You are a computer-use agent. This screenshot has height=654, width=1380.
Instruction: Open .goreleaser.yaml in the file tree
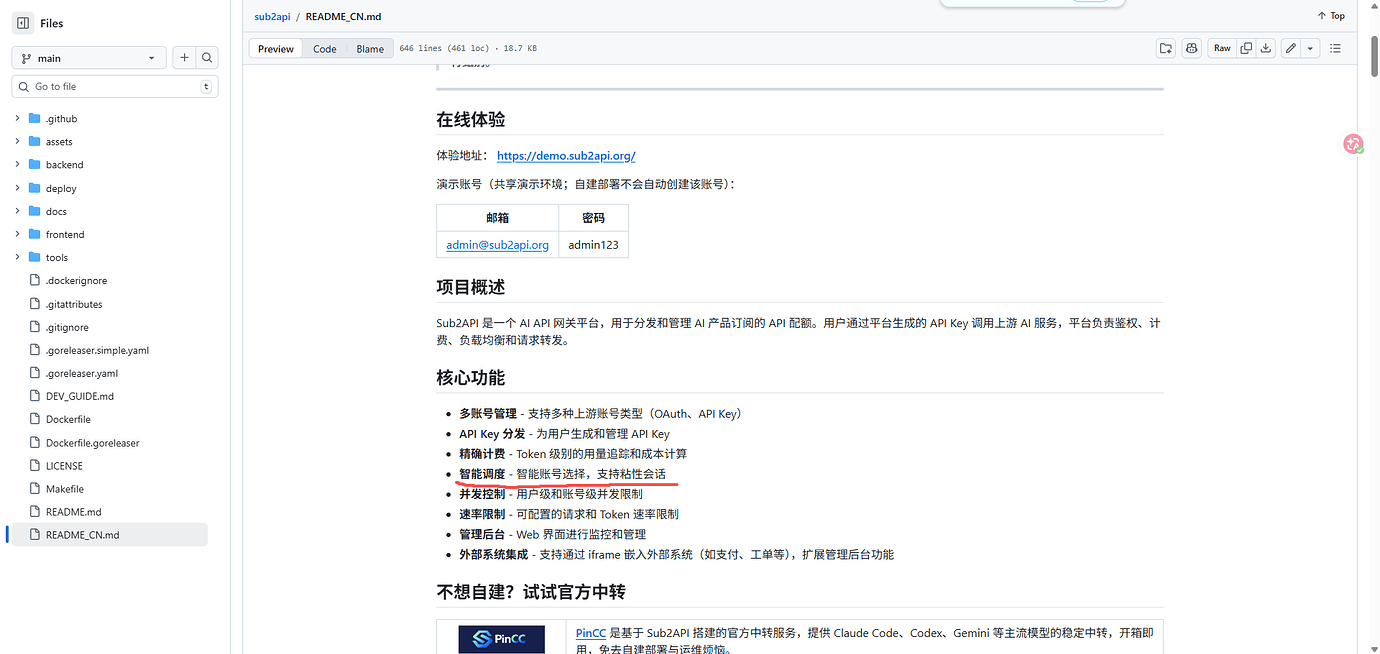point(82,373)
